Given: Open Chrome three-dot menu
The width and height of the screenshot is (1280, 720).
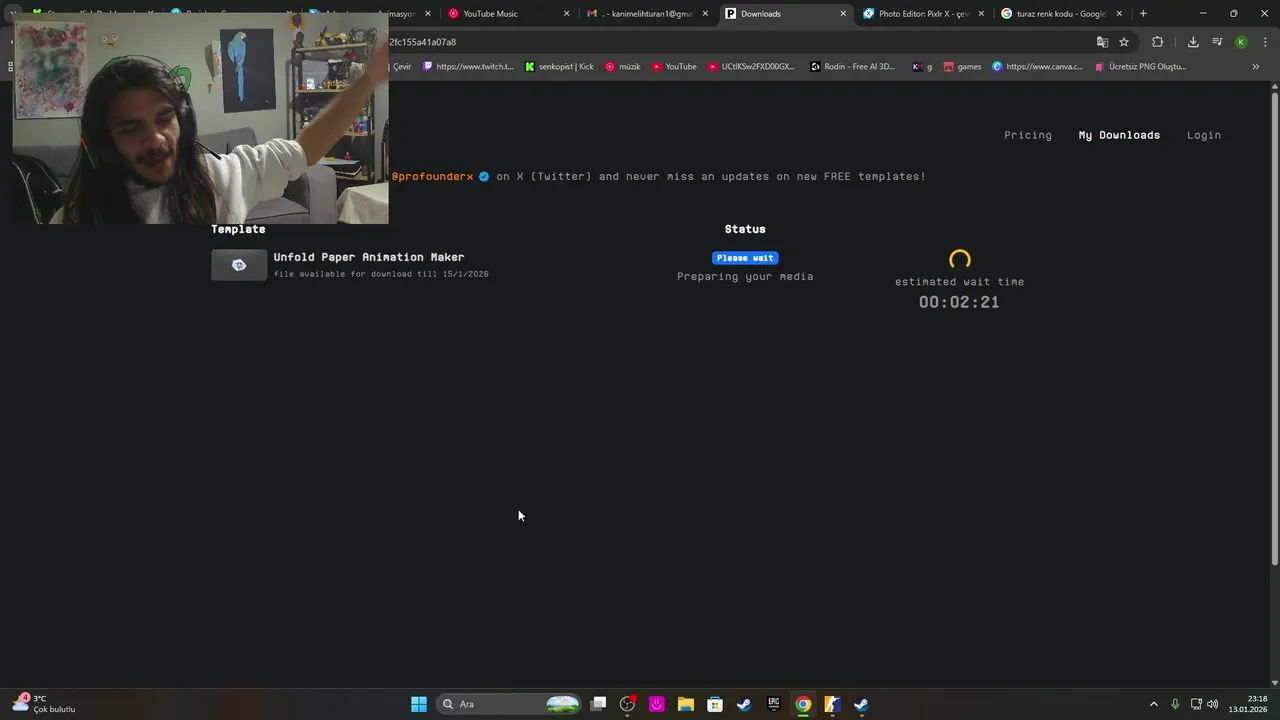Looking at the screenshot, I should [1265, 42].
